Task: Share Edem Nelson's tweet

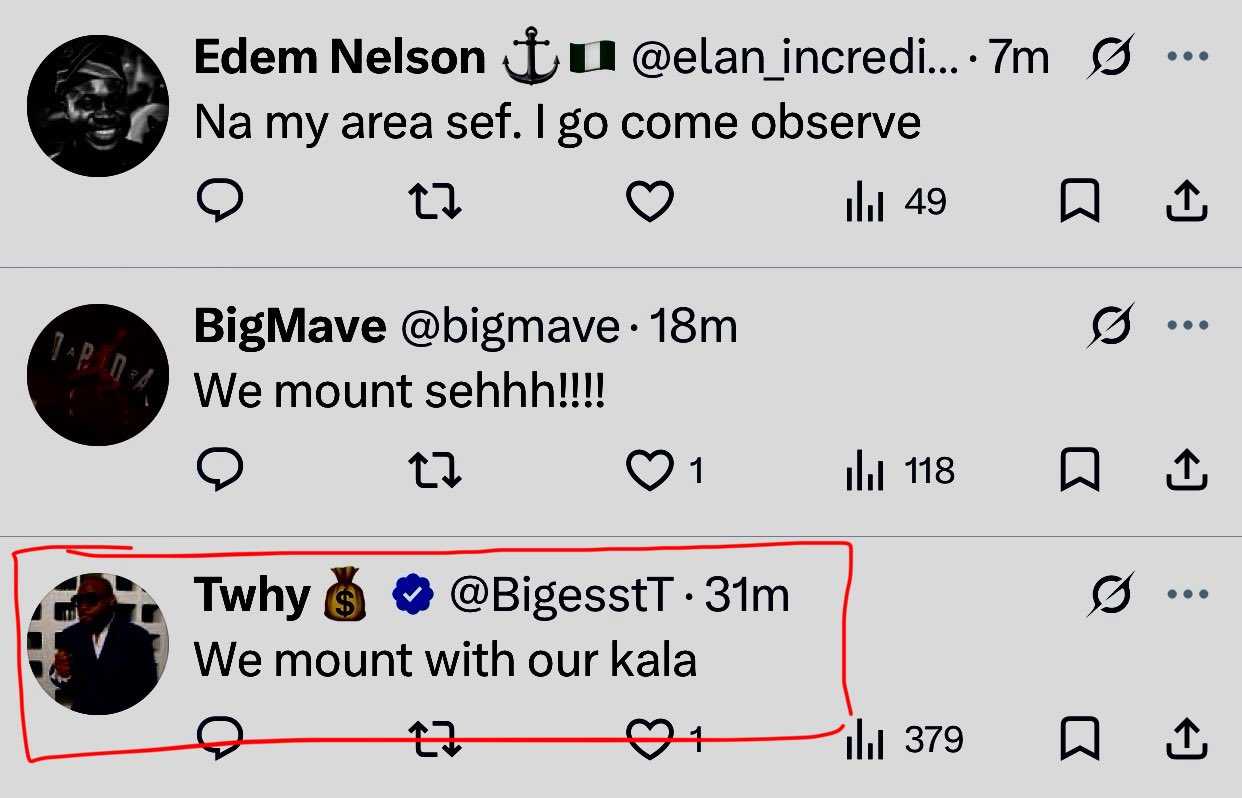Action: (x=1187, y=203)
